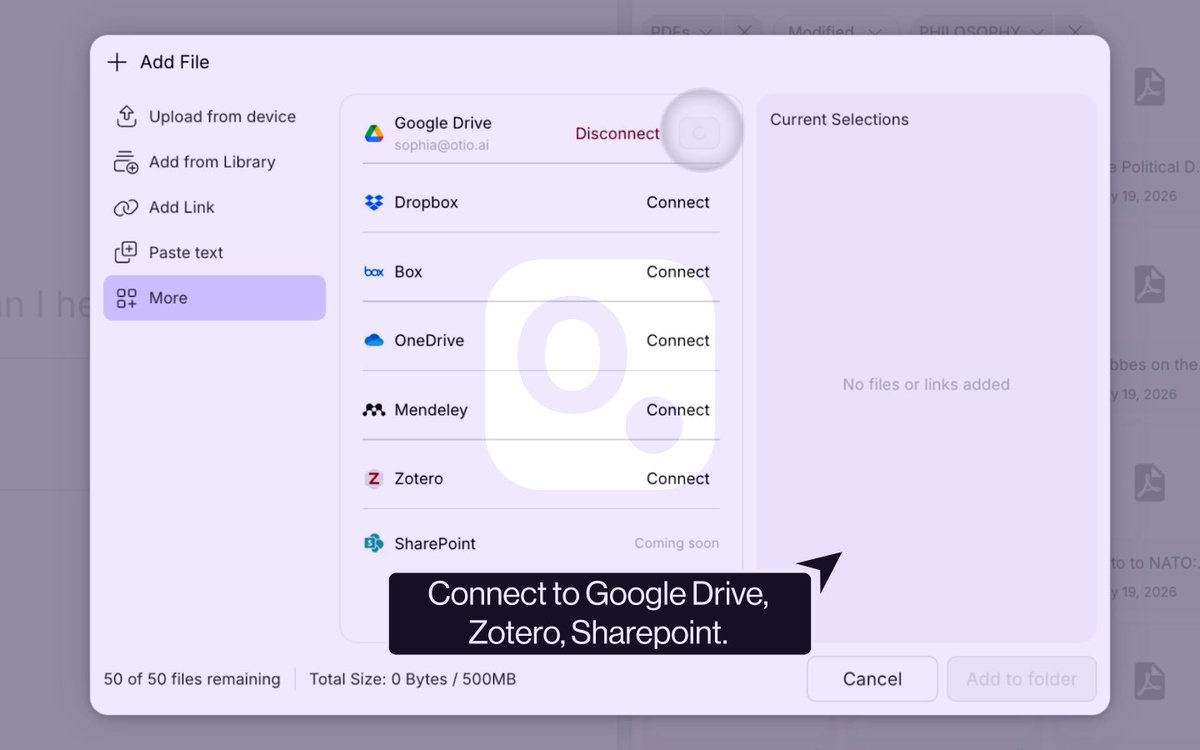Open the More sources tab
Viewport: 1200px width, 750px height.
pyautogui.click(x=215, y=298)
